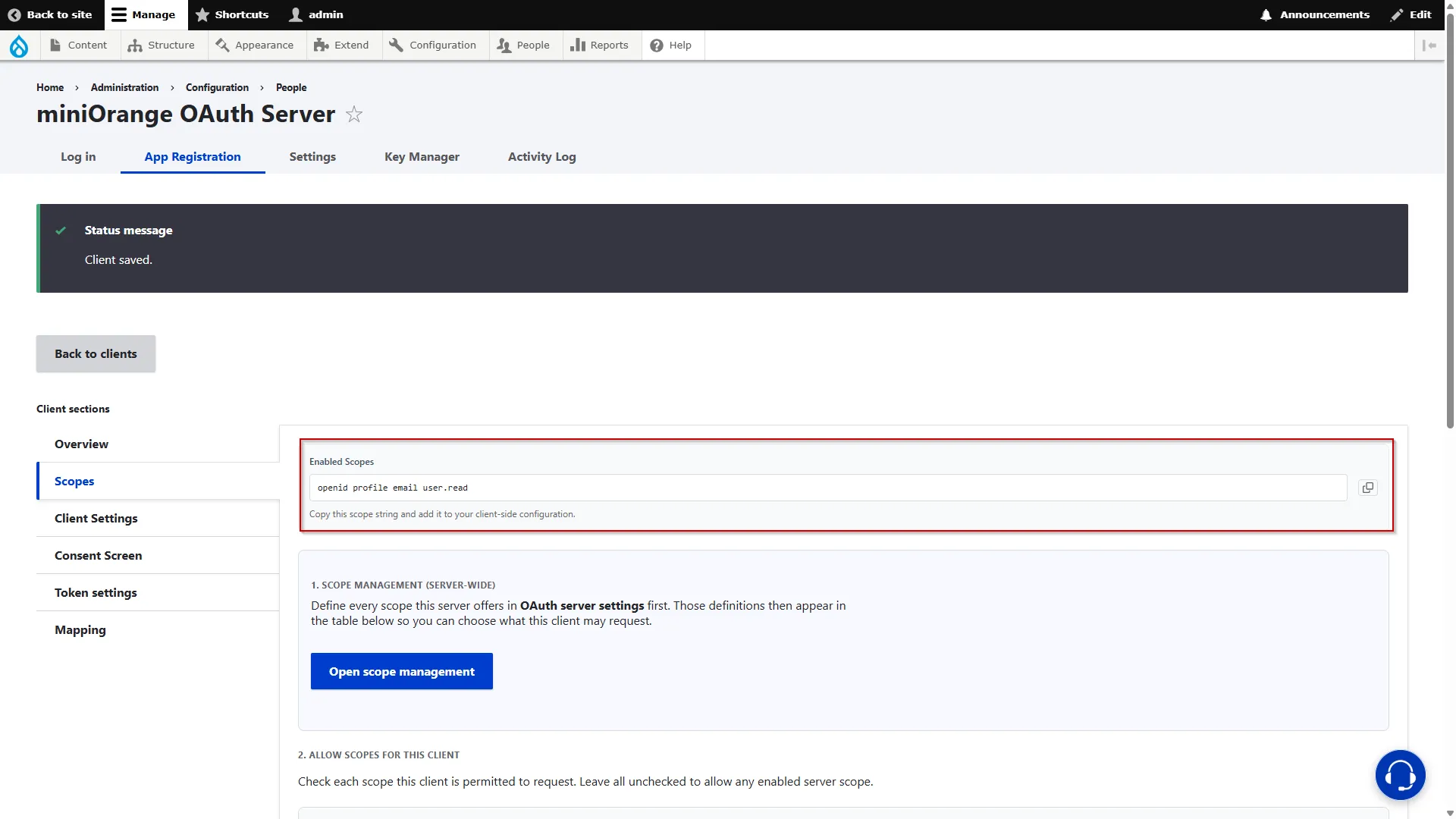
Task: Go to Home breadcrumb
Action: 50,87
